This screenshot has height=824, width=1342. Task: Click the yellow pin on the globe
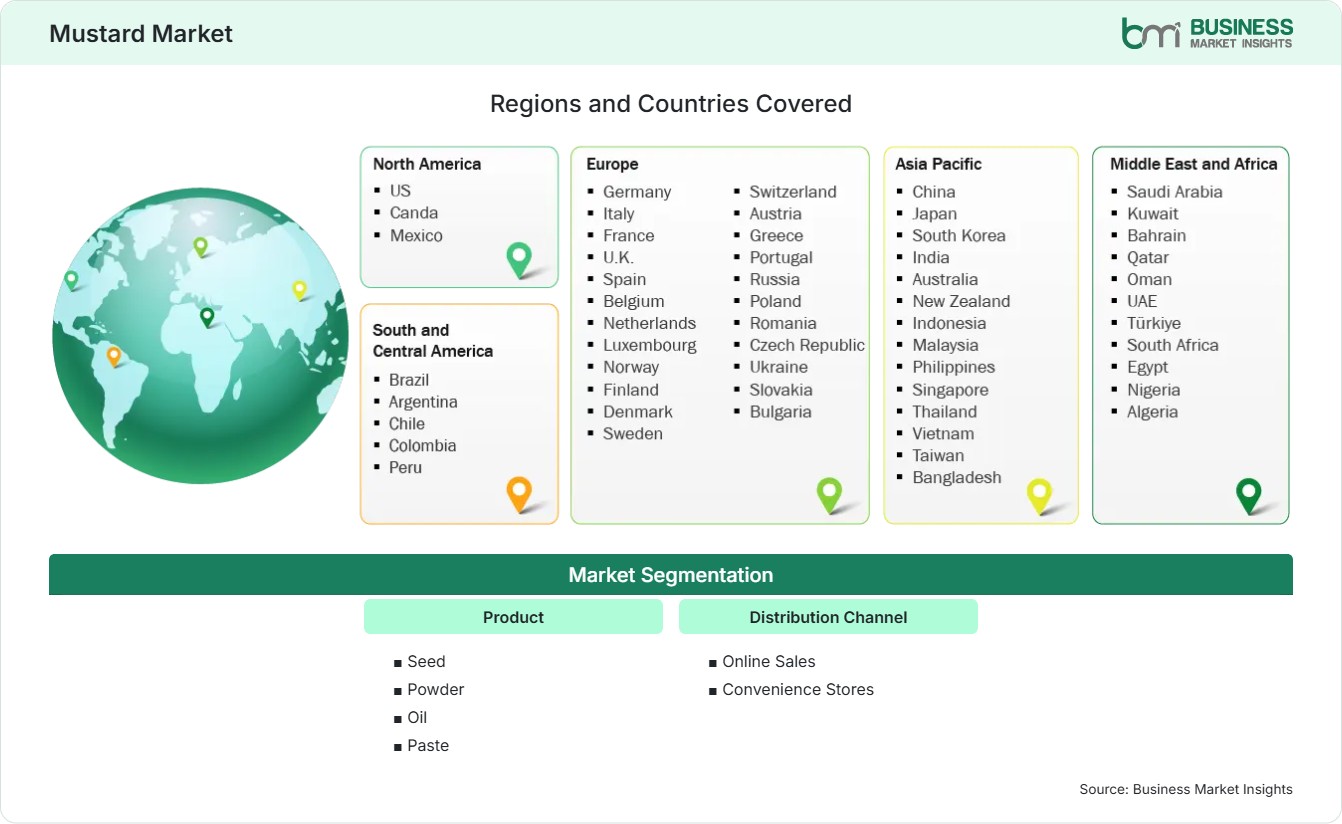pos(299,290)
